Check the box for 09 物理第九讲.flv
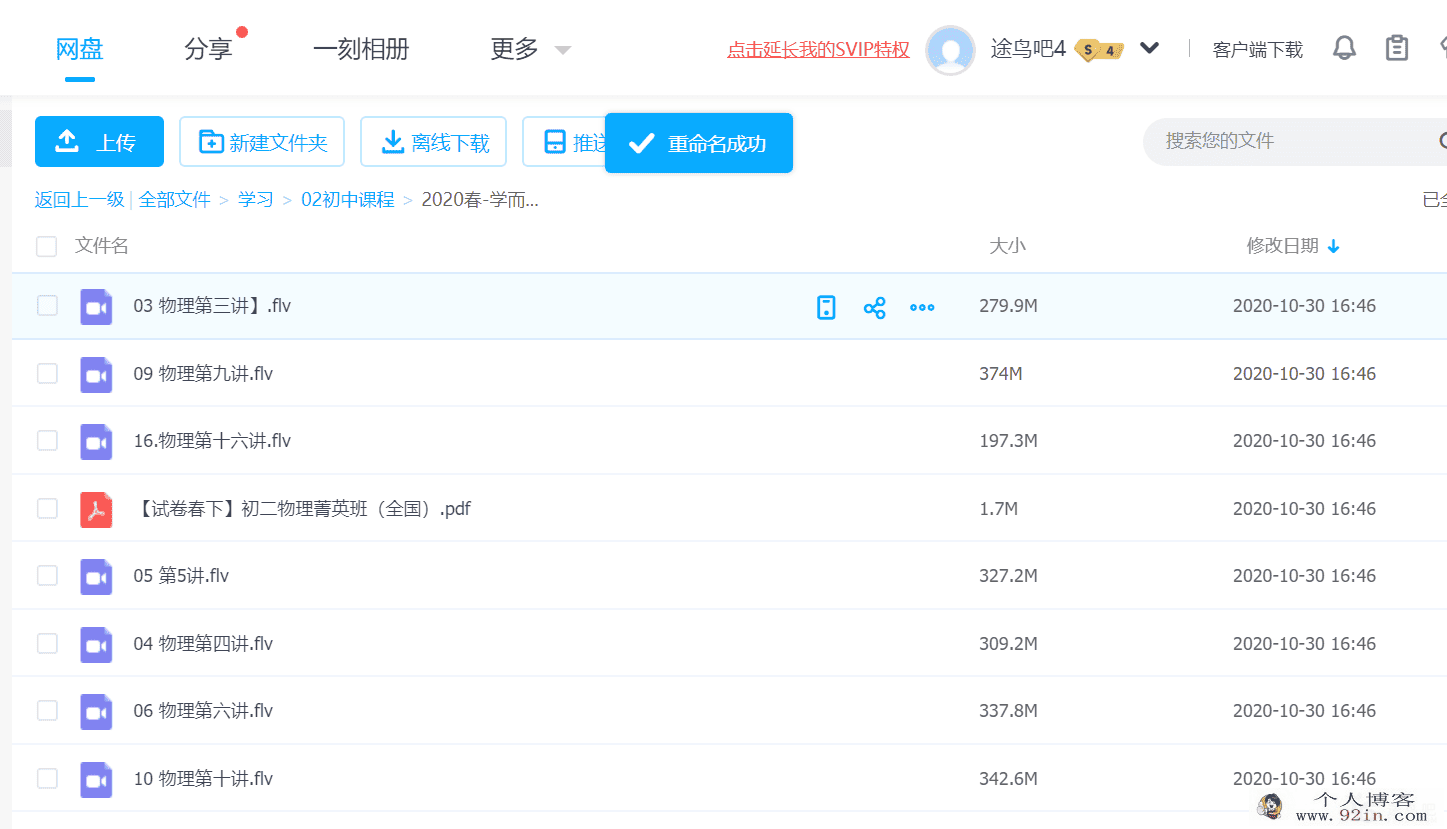The image size is (1447, 829). click(47, 373)
